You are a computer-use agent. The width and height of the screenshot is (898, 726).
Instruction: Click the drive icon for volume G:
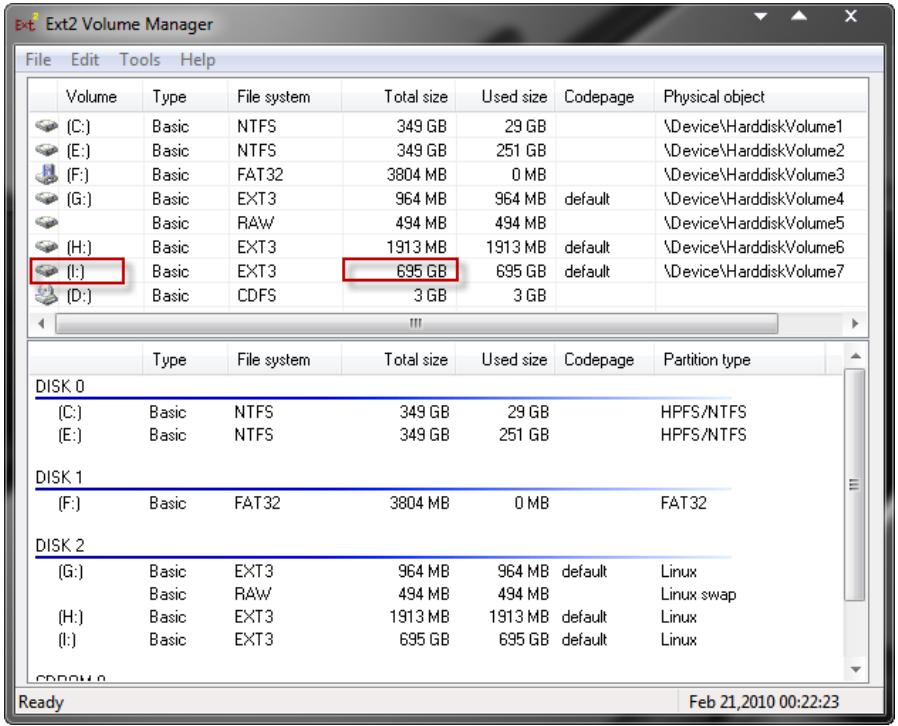tap(46, 198)
